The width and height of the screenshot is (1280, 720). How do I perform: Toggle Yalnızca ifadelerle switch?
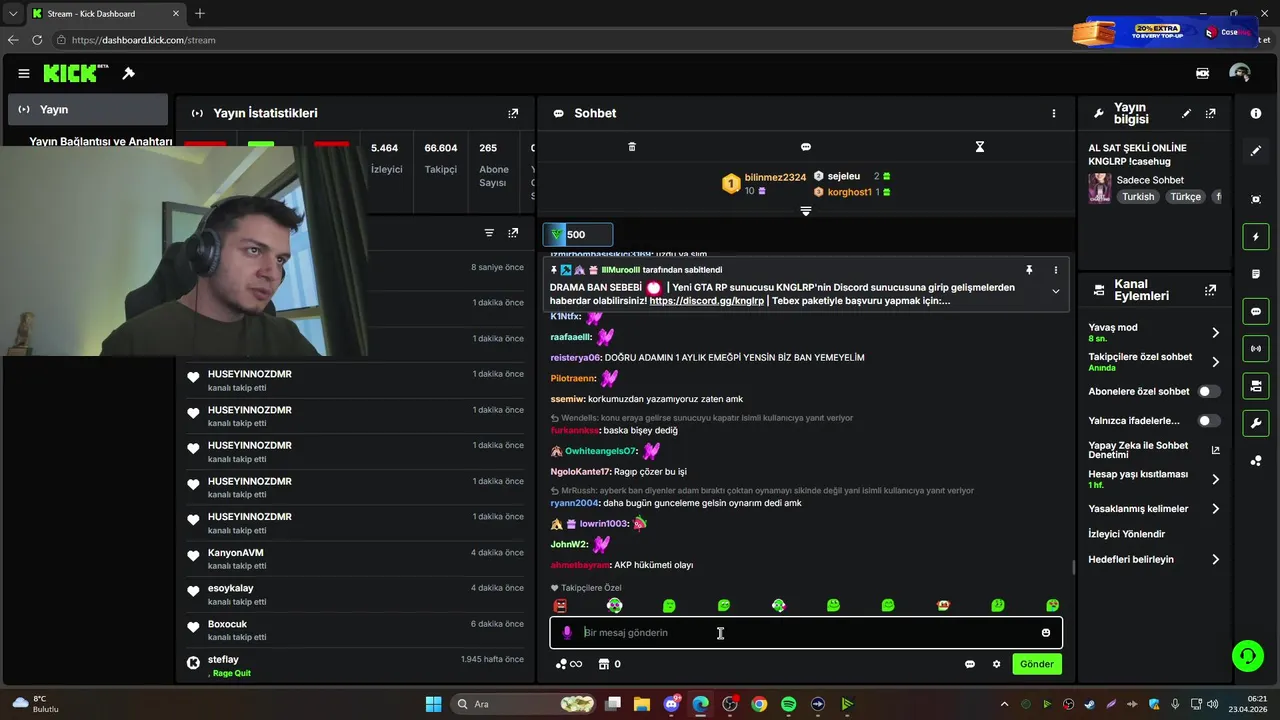point(1209,421)
